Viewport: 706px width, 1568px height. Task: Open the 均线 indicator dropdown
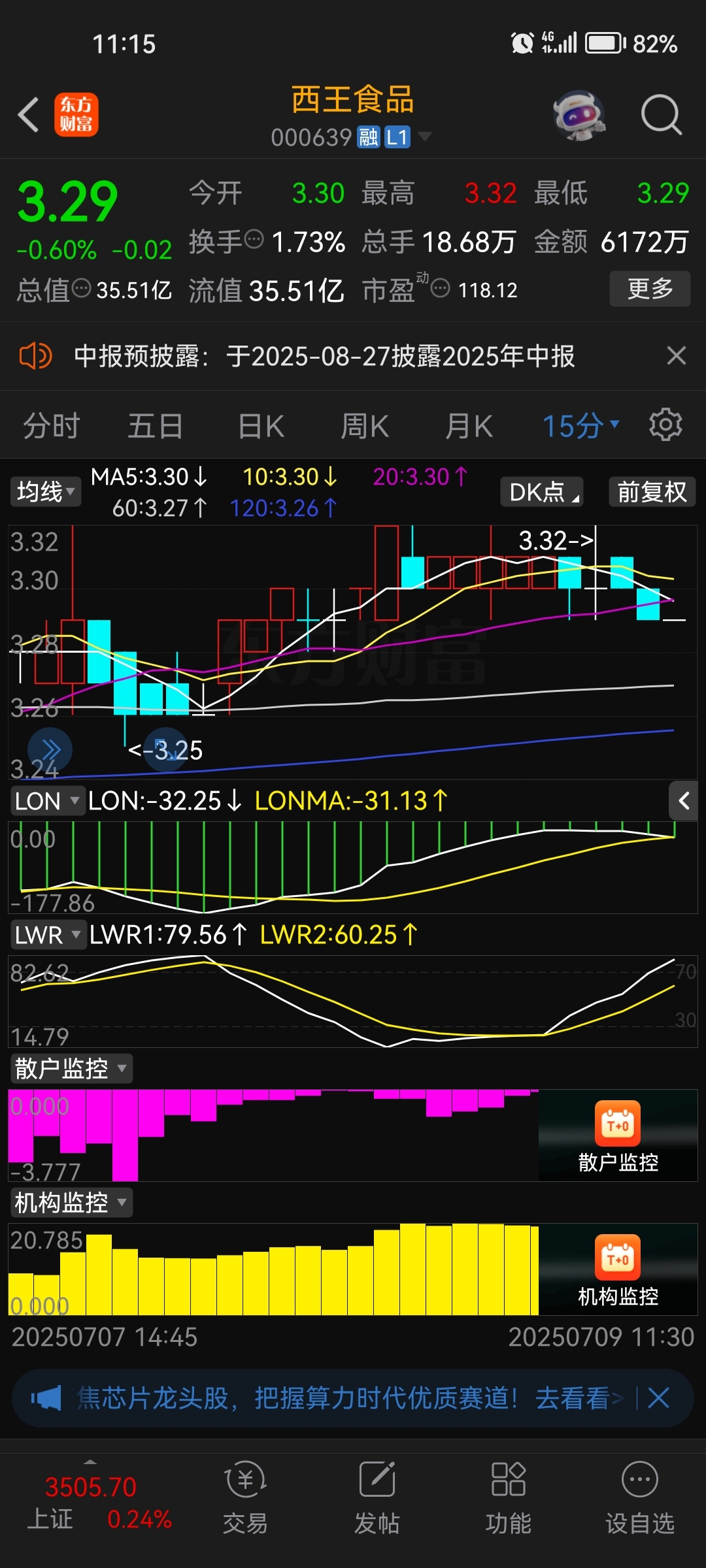45,491
